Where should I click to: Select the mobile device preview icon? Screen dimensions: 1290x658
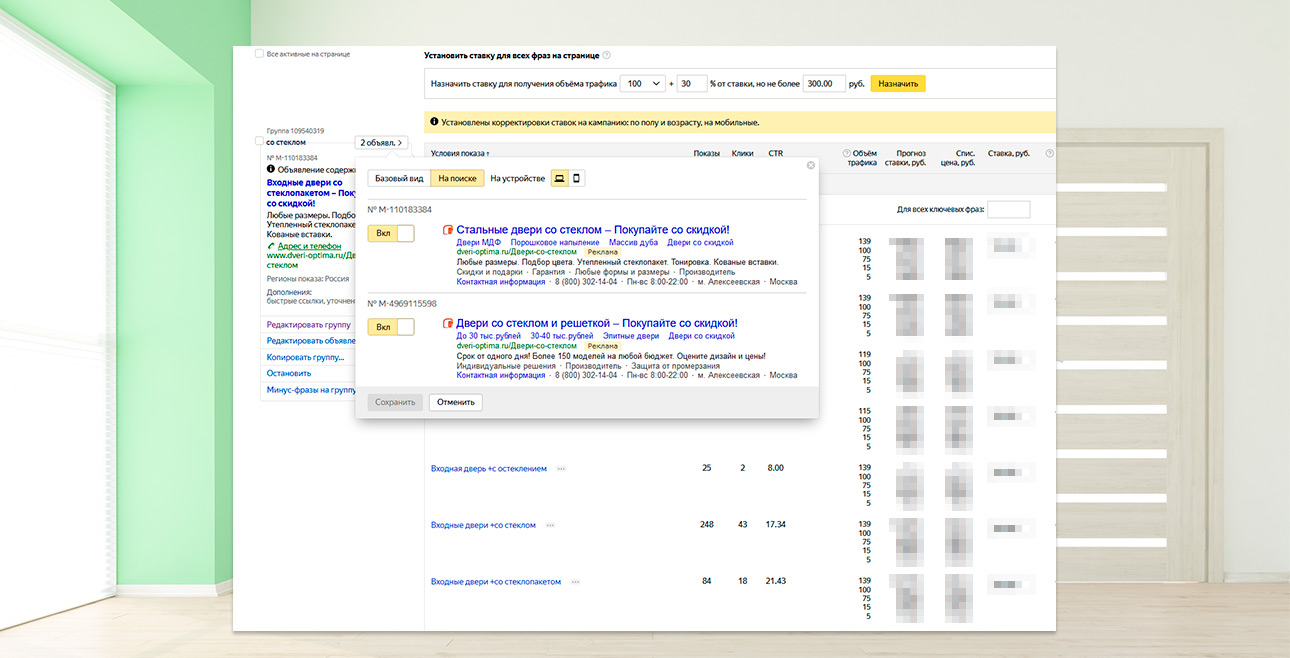(577, 178)
